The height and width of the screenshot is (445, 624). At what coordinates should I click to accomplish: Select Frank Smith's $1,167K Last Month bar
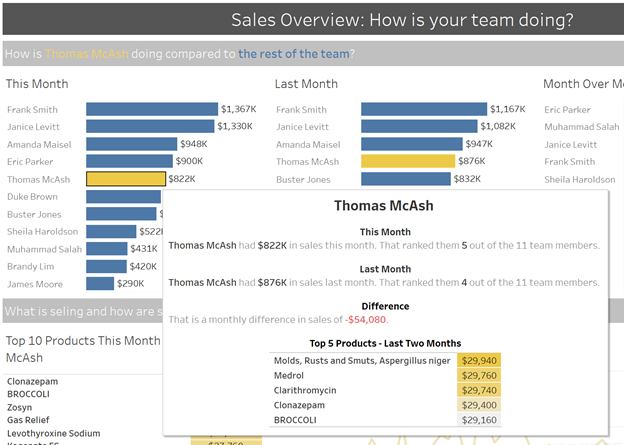coord(424,109)
